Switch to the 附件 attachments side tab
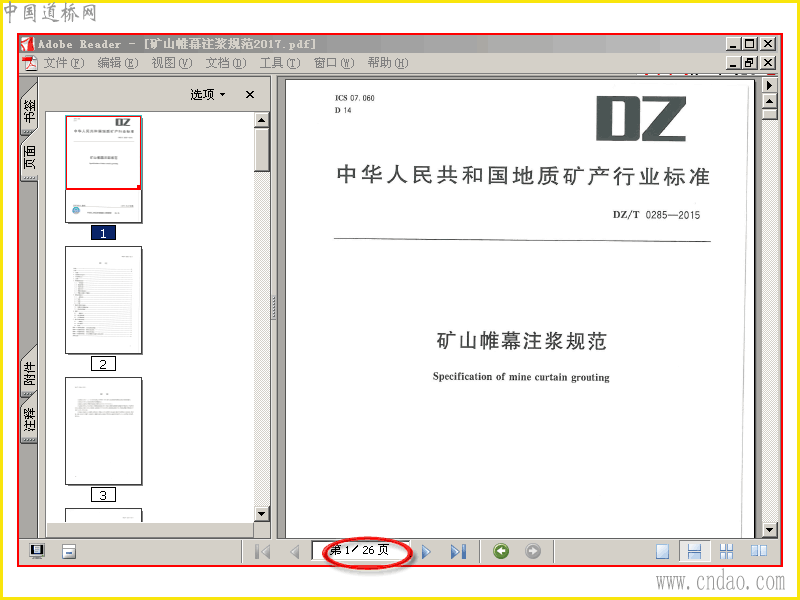Image resolution: width=800 pixels, height=600 pixels. 30,374
